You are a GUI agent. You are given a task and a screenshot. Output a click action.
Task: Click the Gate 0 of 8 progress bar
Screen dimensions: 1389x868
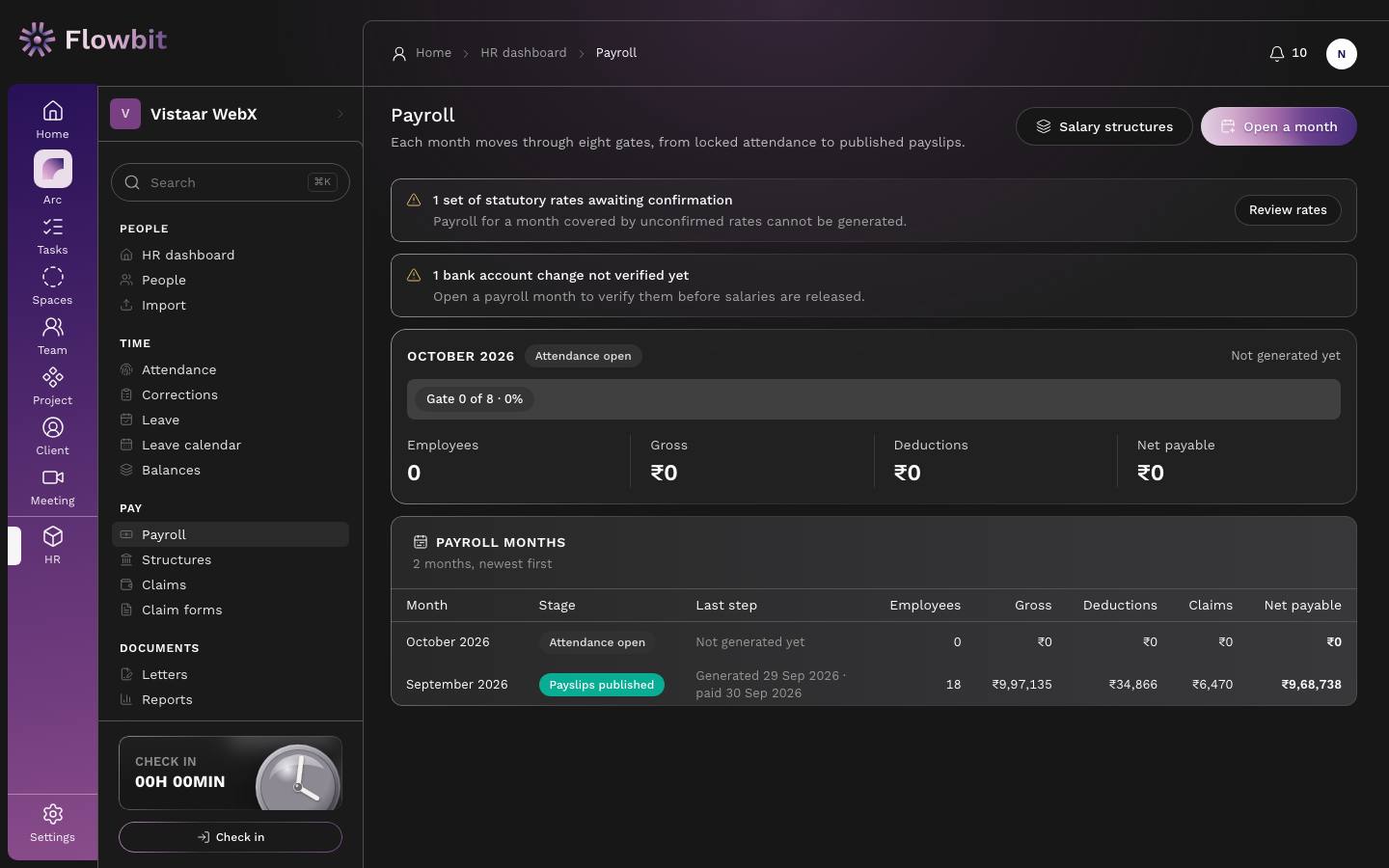point(874,399)
